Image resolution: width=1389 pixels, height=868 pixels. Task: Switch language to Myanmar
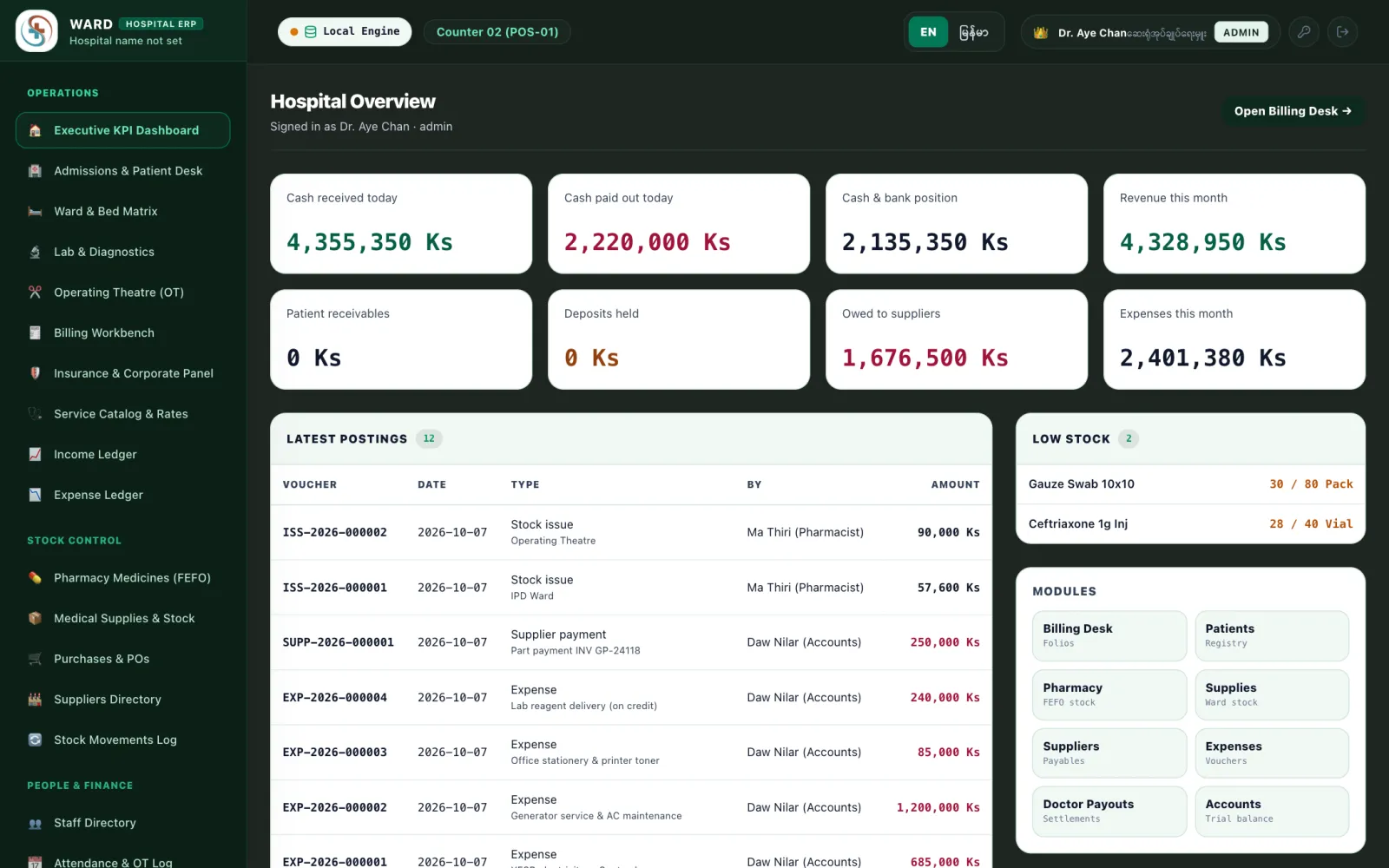pyautogui.click(x=973, y=32)
